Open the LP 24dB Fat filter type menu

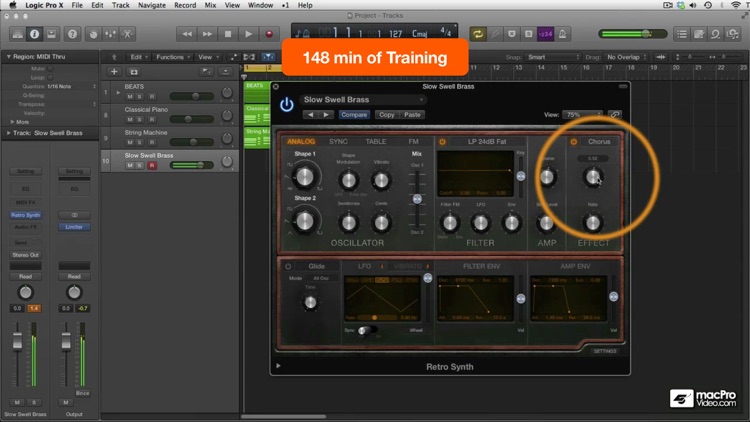point(487,142)
